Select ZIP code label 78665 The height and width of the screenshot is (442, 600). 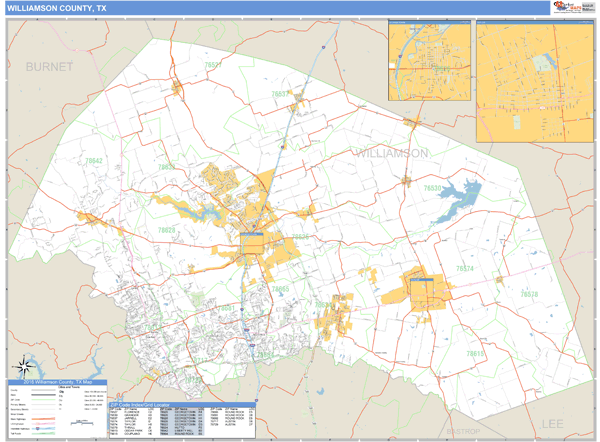point(280,289)
